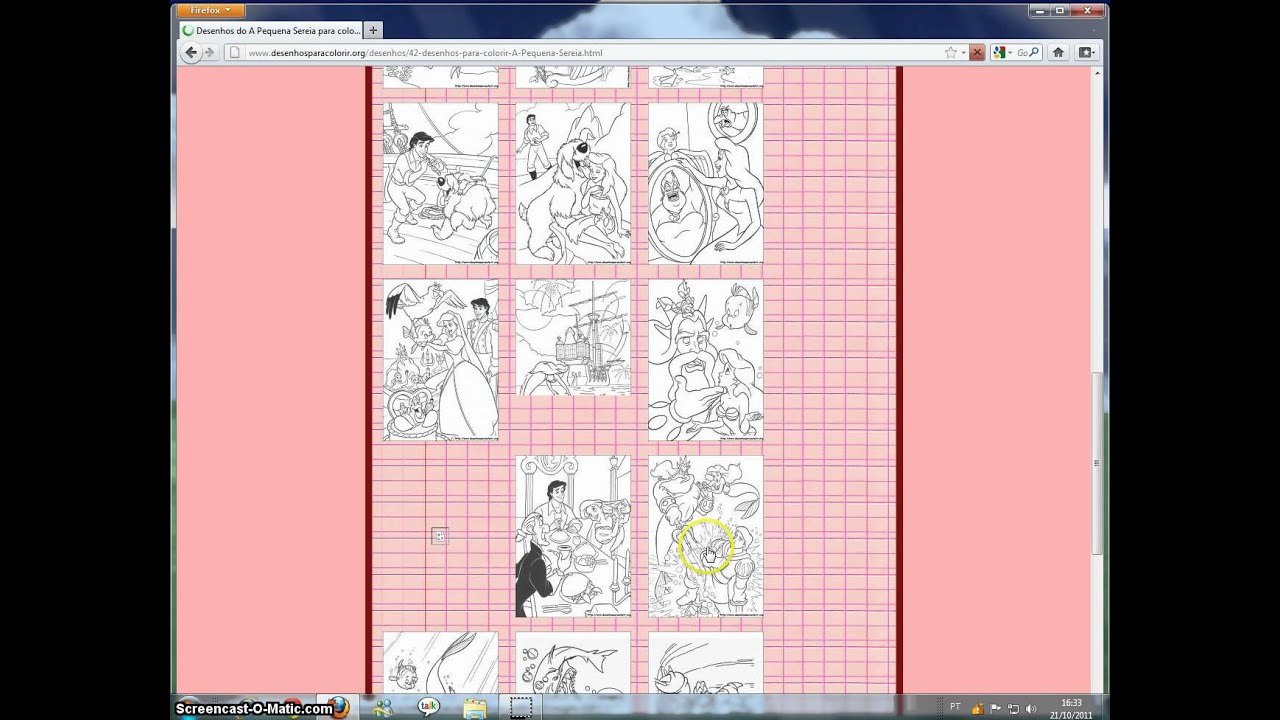Screen dimensions: 1280x720
Task: Click the vertical scrollbar thumb of the page
Action: [1097, 463]
